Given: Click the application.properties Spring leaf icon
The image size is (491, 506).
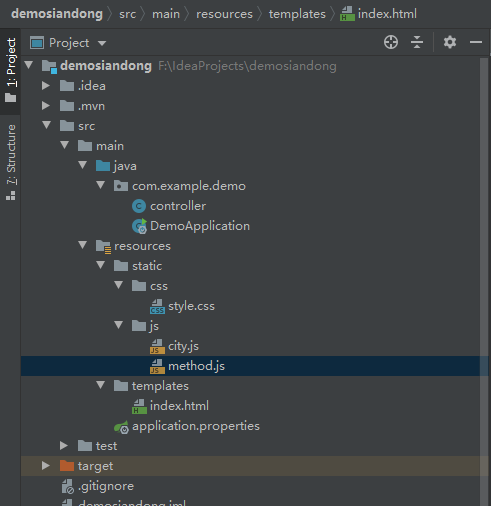Looking at the screenshot, I should (121, 426).
